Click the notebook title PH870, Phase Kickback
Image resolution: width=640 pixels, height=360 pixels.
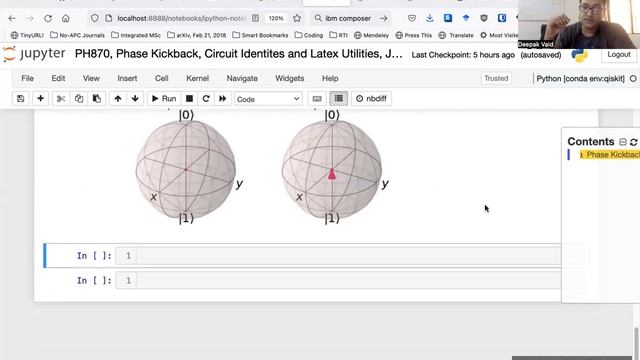tap(238, 54)
